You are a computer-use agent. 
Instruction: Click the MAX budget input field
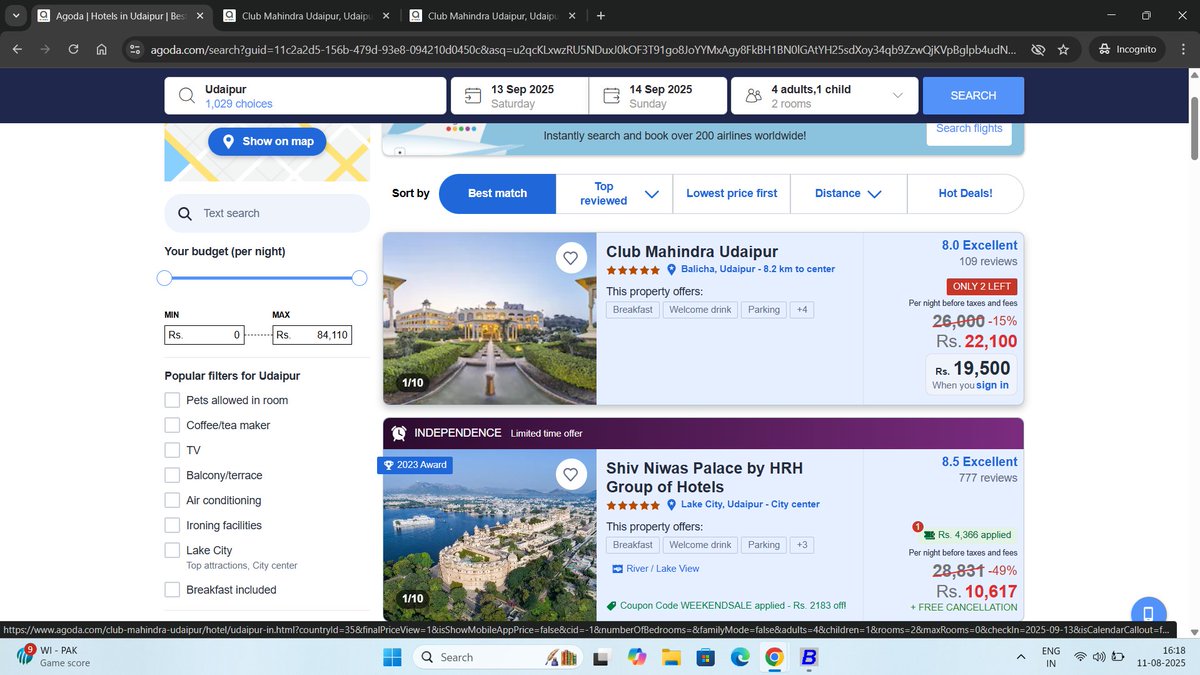click(312, 335)
